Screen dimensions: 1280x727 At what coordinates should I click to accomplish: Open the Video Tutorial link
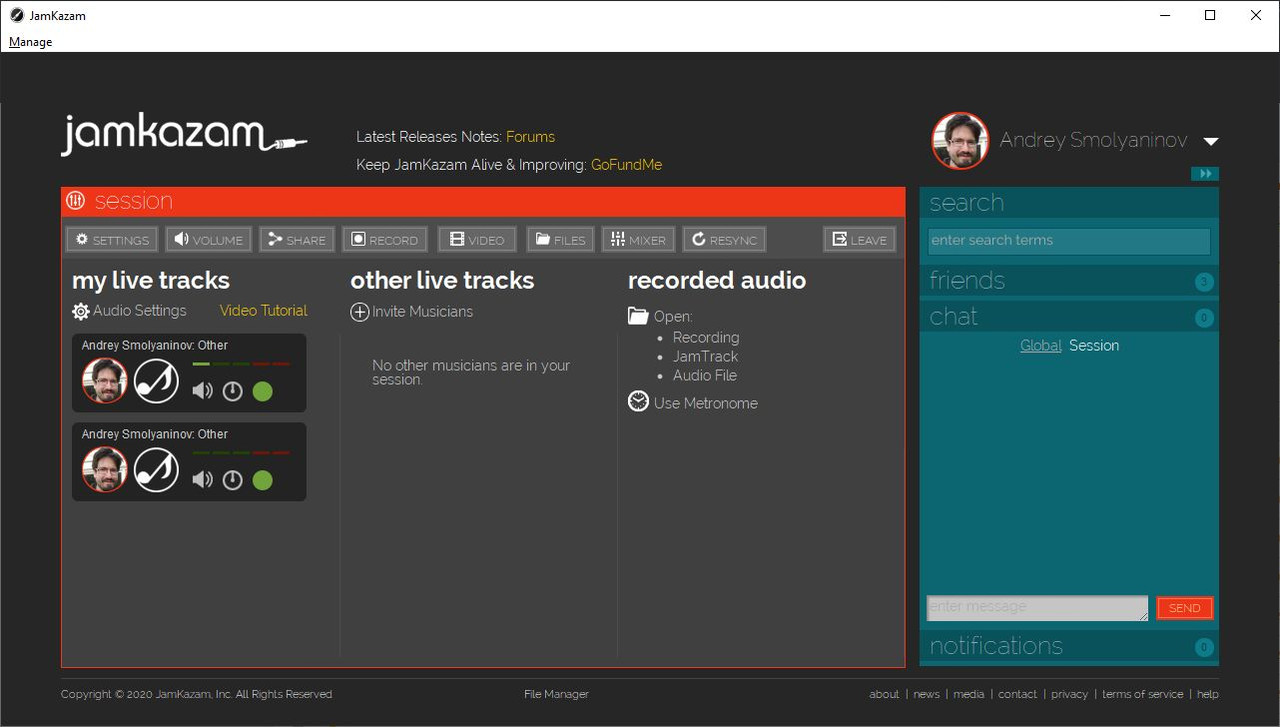[264, 311]
